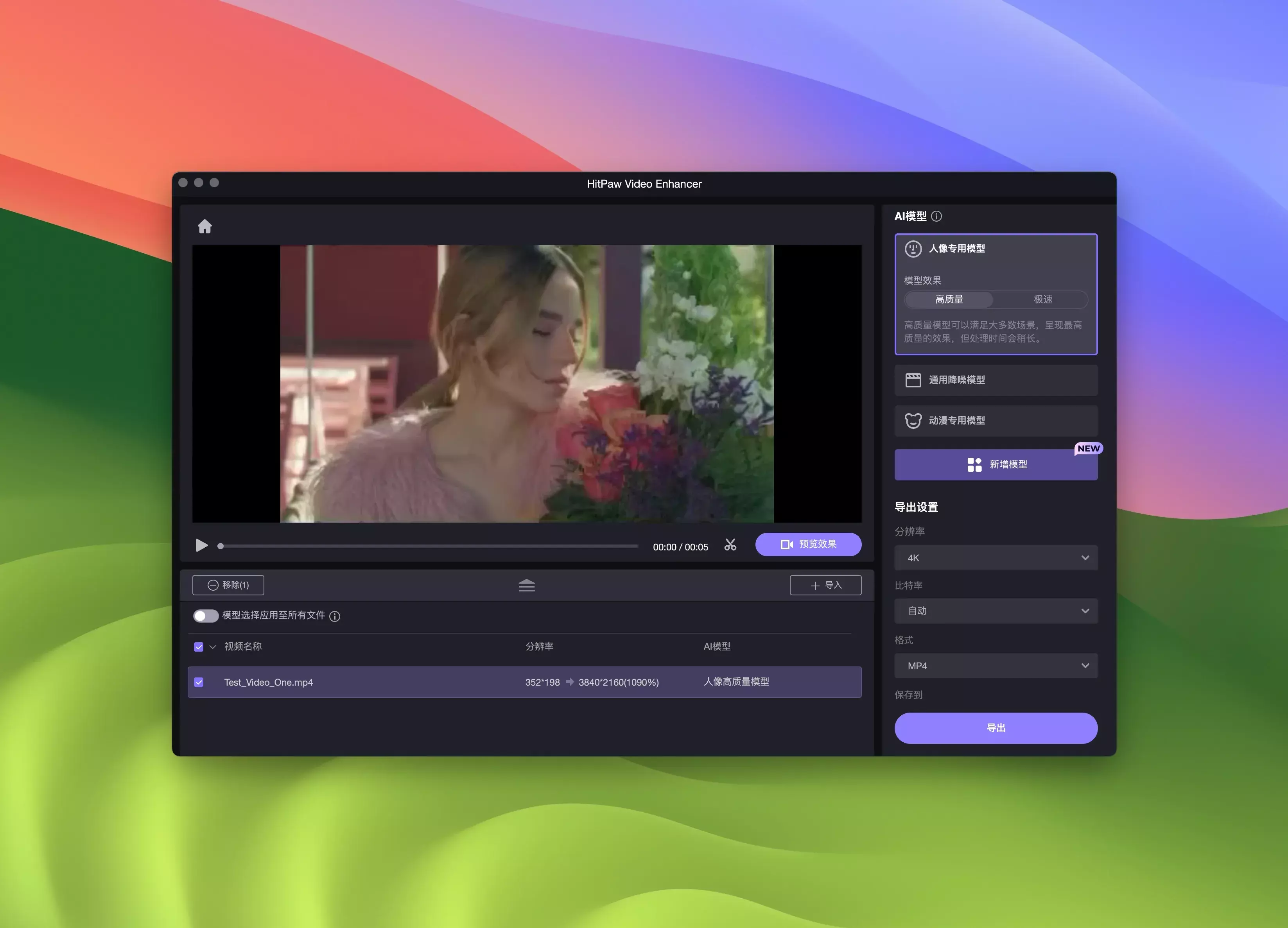Click the info icon beside 模型选择应用至所有文件
The width and height of the screenshot is (1288, 928).
334,616
